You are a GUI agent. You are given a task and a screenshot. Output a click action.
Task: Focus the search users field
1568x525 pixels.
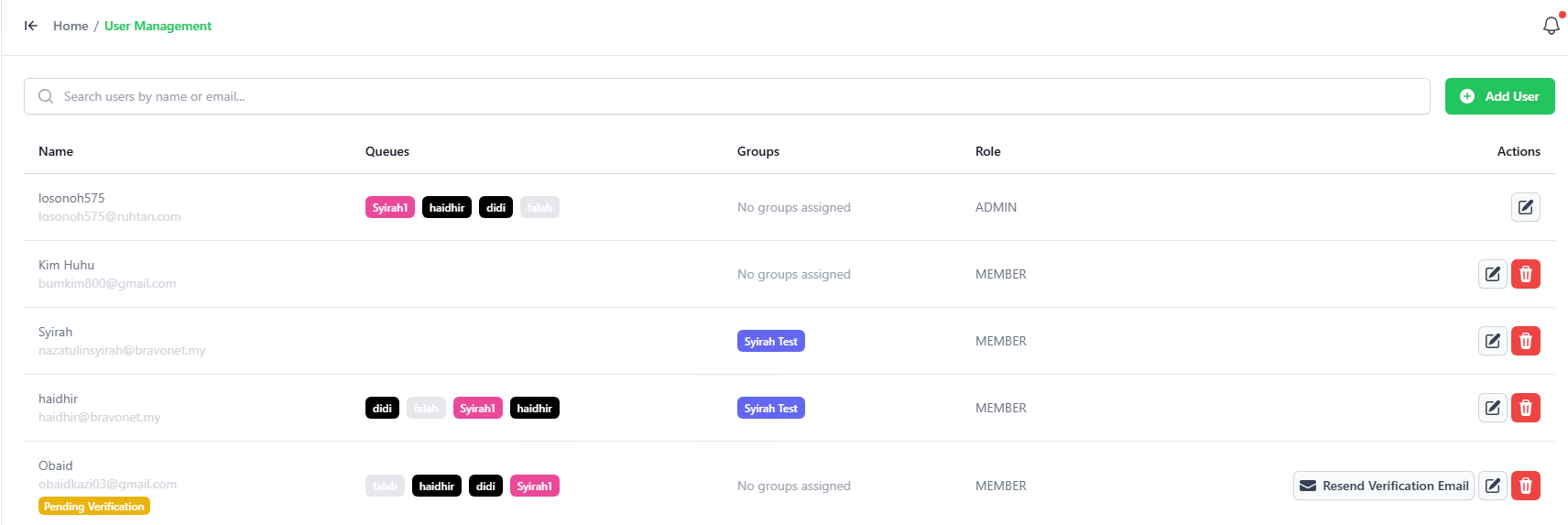727,96
